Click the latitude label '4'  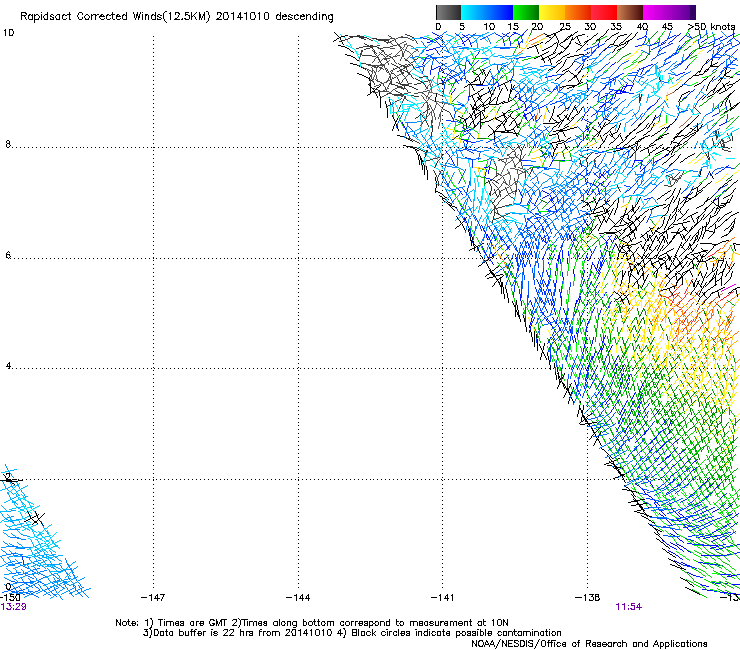pyautogui.click(x=8, y=366)
